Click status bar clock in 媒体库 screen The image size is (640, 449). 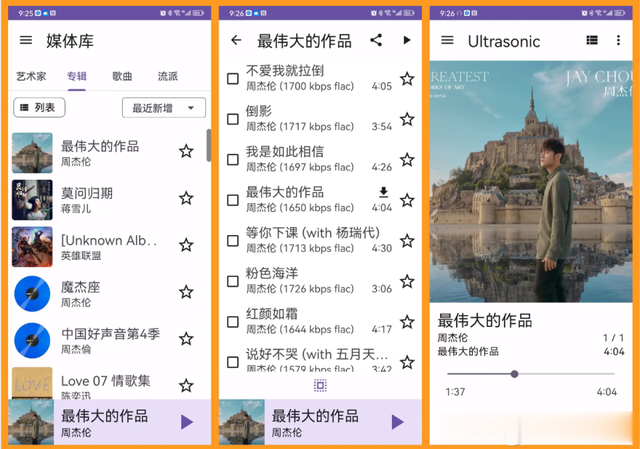coord(25,13)
